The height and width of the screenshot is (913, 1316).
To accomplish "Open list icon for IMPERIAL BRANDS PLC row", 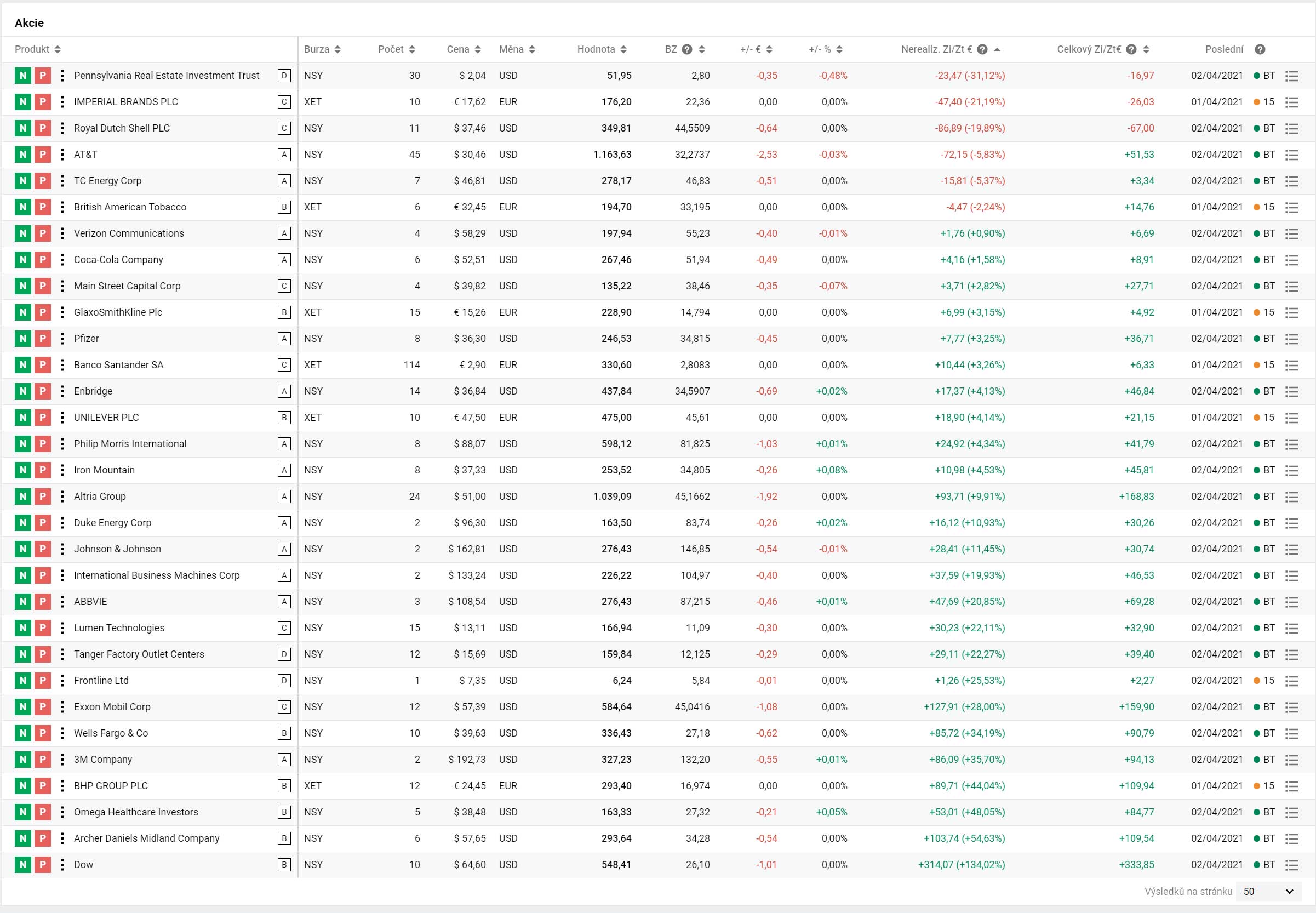I will coord(1291,102).
